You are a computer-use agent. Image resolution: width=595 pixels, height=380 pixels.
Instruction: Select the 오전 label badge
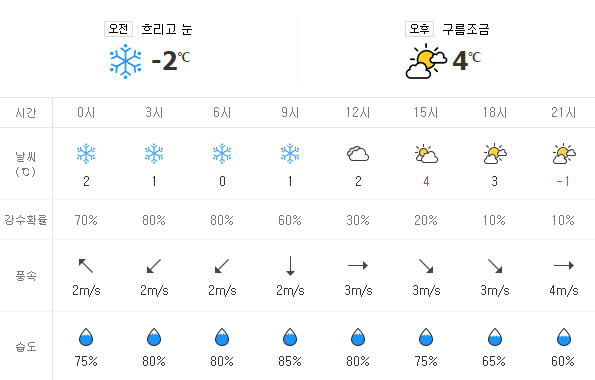point(118,29)
